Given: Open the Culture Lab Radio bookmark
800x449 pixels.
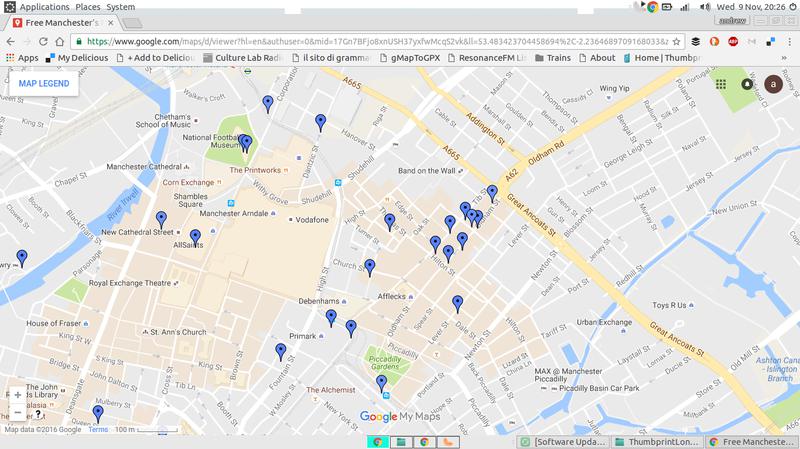Looking at the screenshot, I should (242, 58).
